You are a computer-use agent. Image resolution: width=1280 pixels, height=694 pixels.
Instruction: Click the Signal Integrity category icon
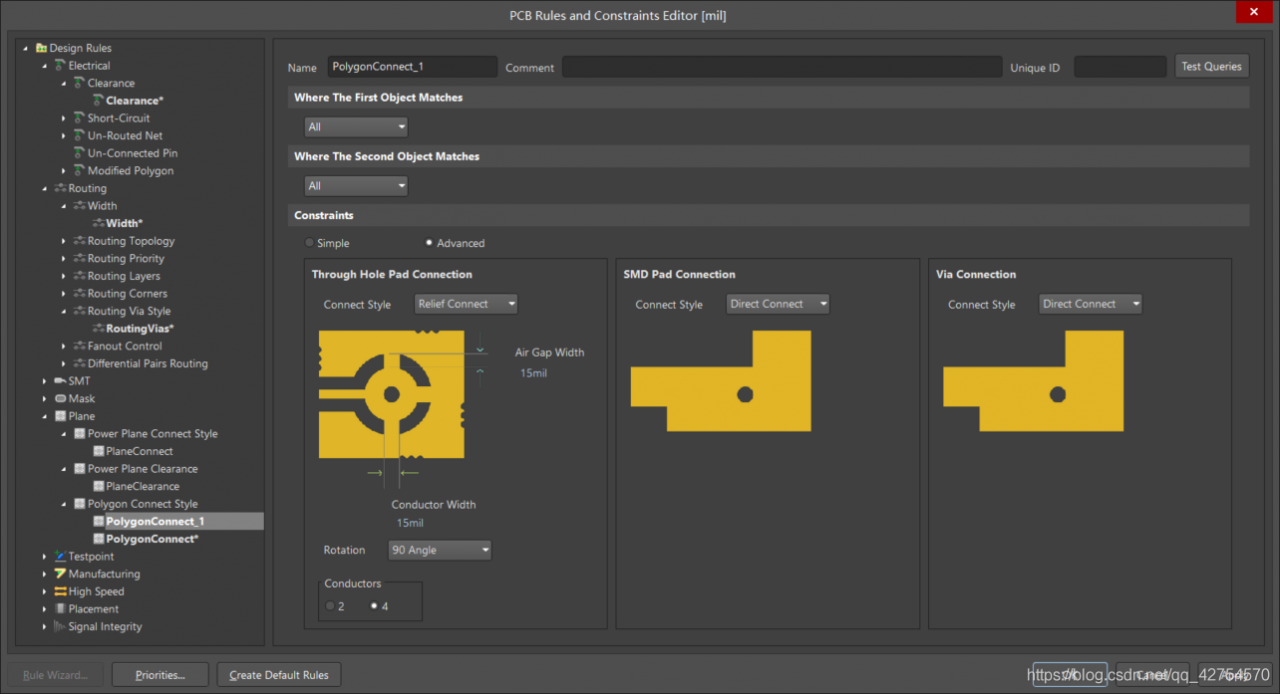click(x=60, y=627)
